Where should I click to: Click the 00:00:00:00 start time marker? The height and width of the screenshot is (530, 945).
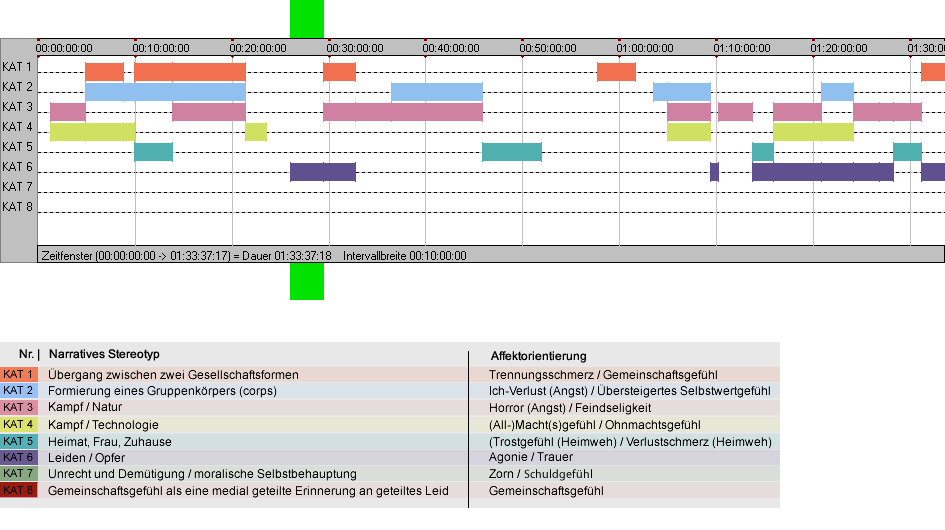[64, 48]
